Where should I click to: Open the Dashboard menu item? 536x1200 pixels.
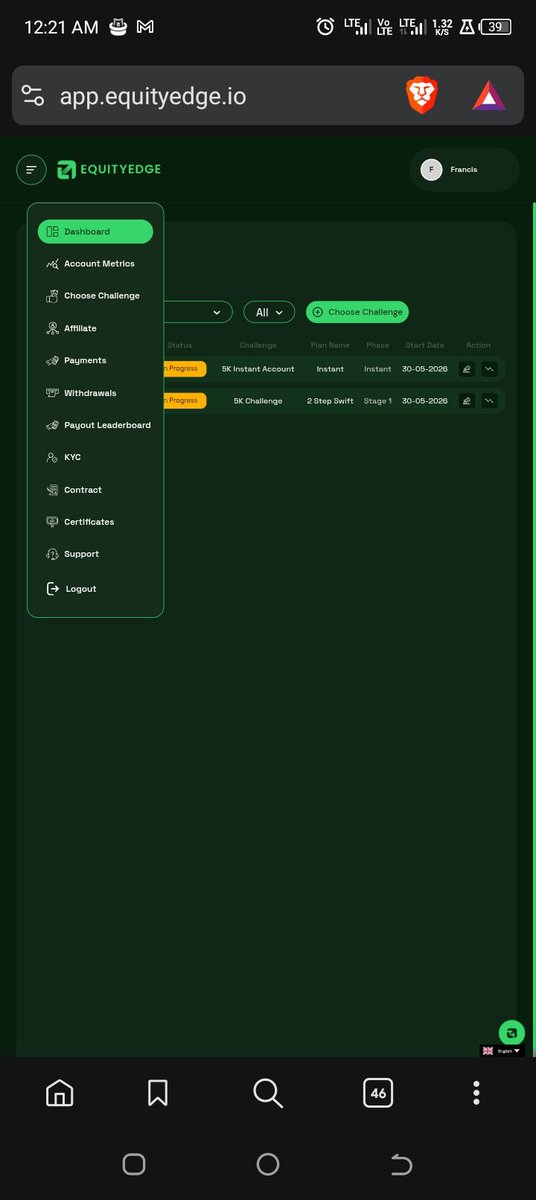tap(95, 232)
